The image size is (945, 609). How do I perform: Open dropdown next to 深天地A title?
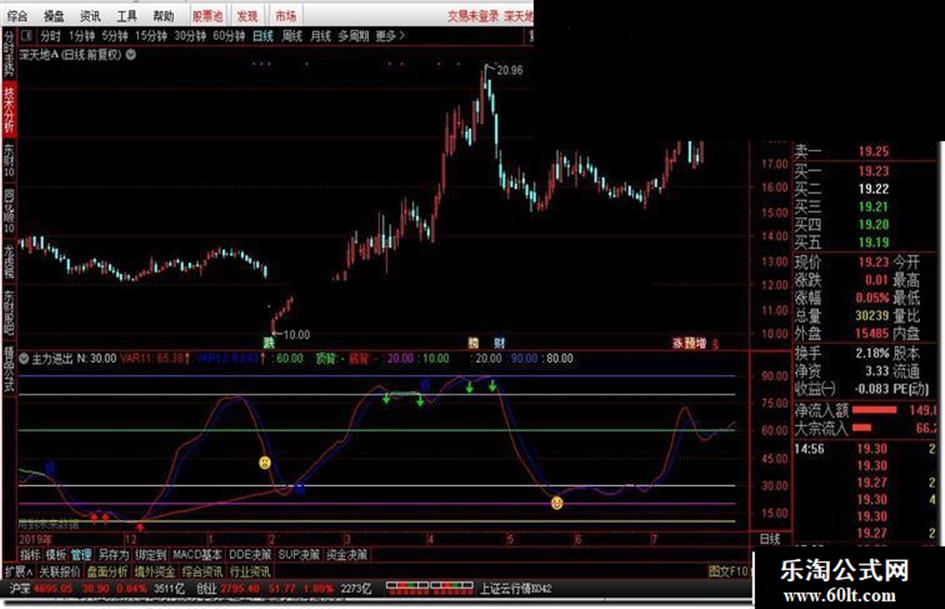(x=131, y=54)
